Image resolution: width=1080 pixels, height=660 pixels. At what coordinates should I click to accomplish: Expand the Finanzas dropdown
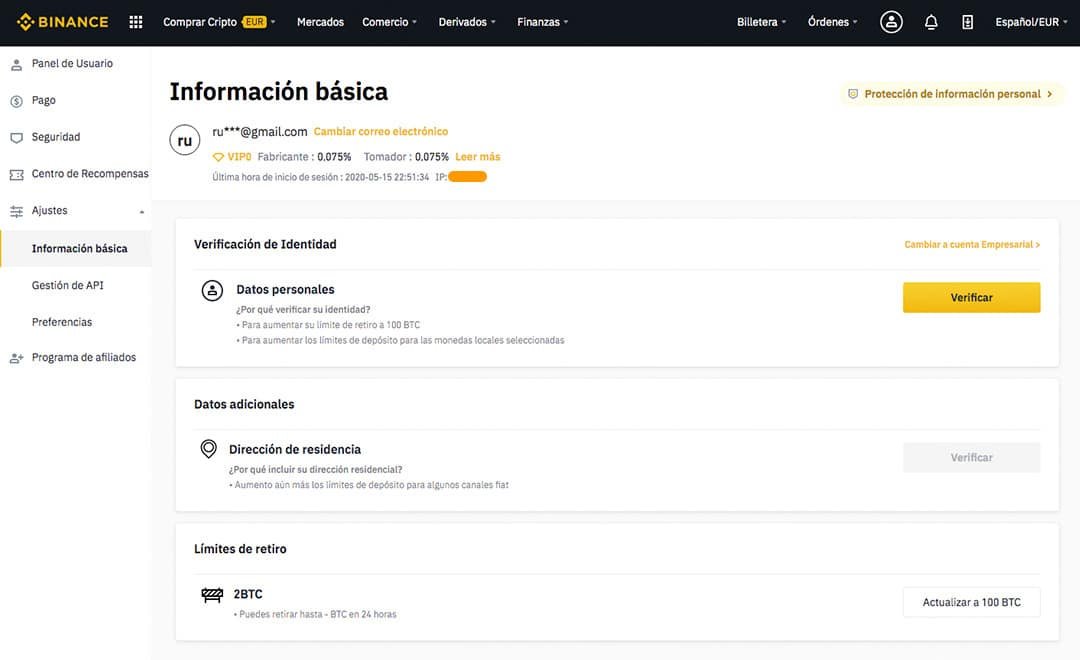coord(565,22)
